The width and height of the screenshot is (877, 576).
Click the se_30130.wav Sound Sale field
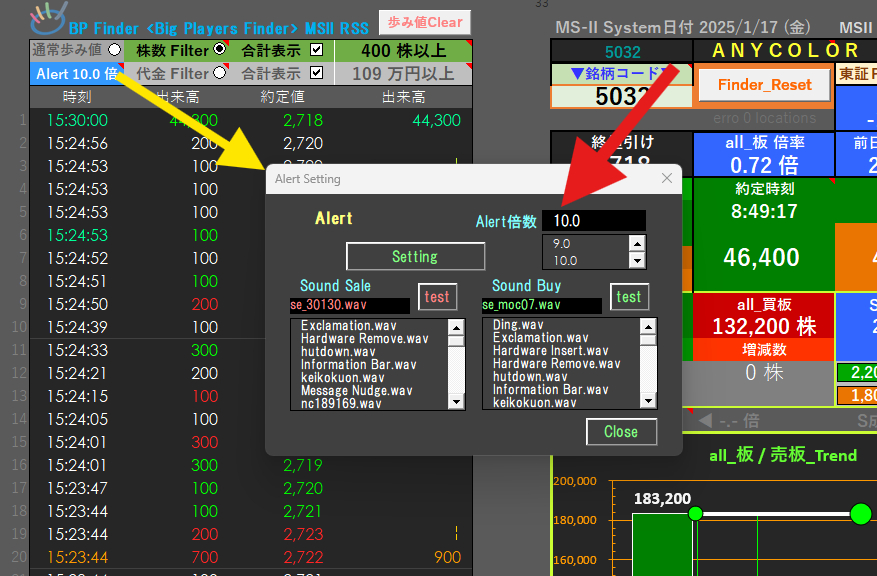pyautogui.click(x=350, y=305)
